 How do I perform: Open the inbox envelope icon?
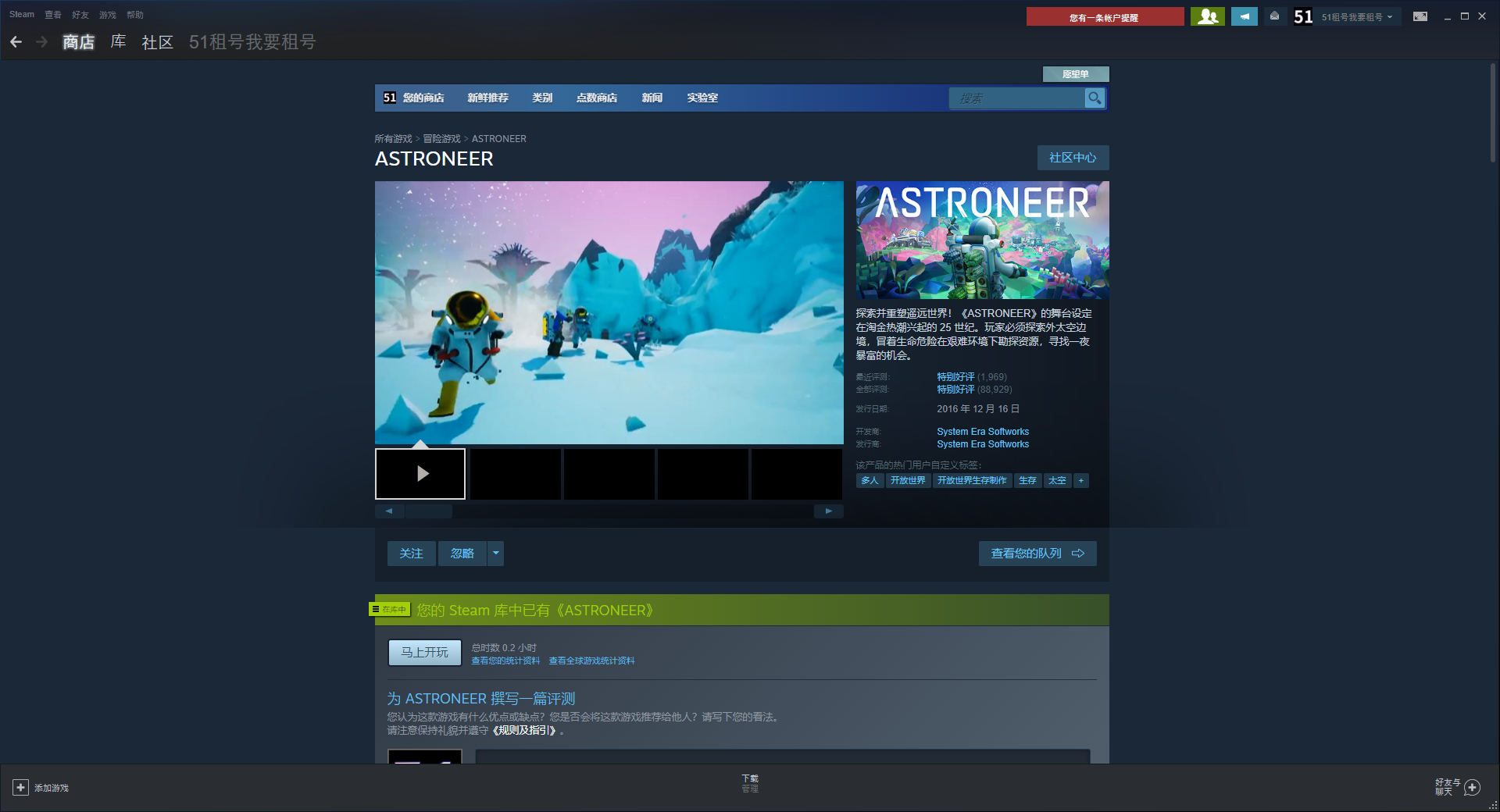pyautogui.click(x=1274, y=16)
